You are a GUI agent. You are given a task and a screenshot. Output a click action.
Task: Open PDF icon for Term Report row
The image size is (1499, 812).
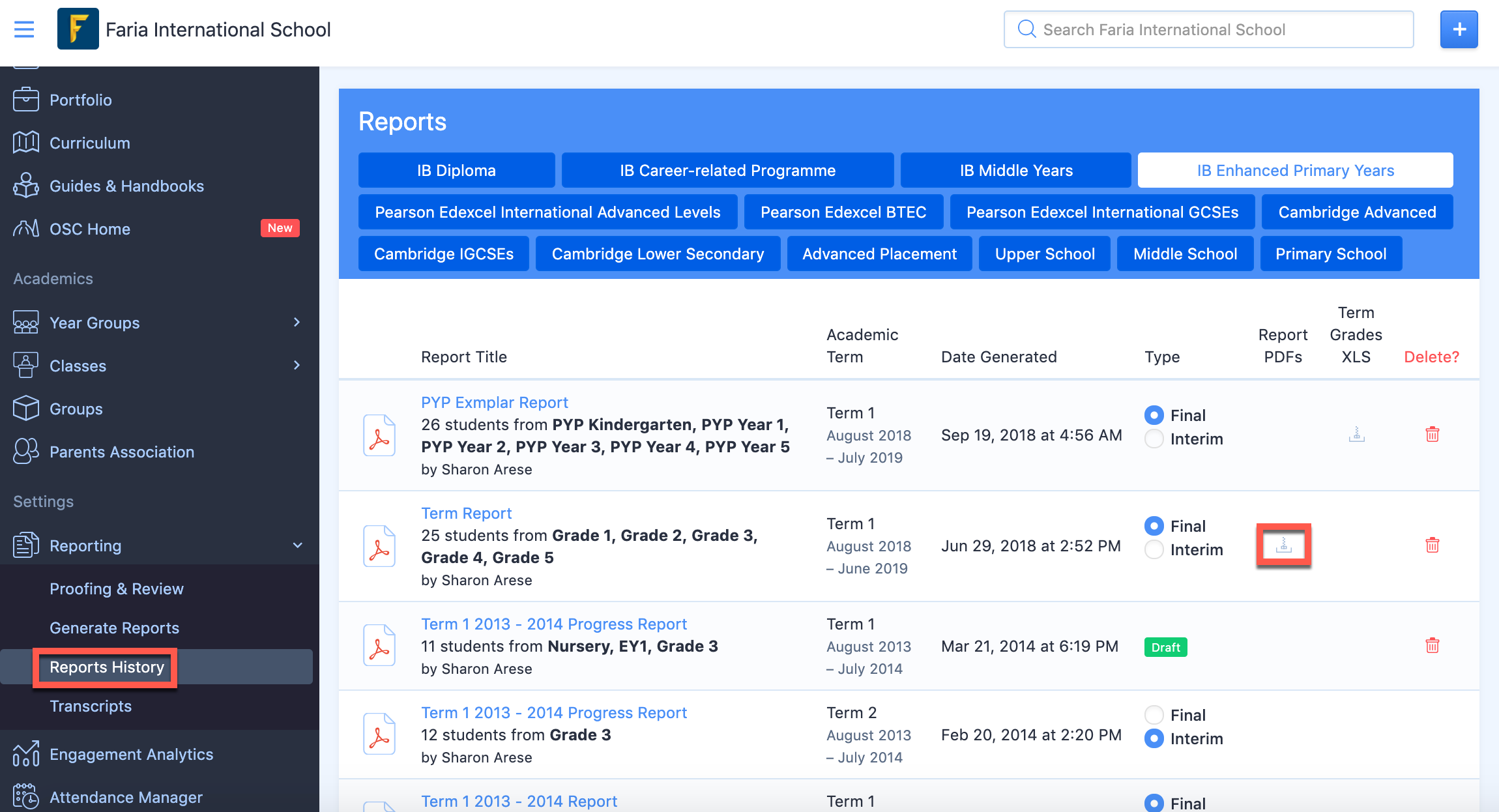point(379,546)
